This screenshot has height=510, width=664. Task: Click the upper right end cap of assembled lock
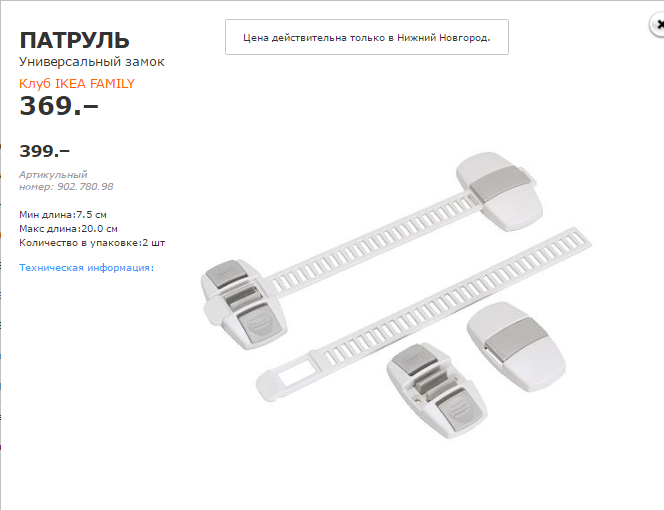pyautogui.click(x=500, y=191)
